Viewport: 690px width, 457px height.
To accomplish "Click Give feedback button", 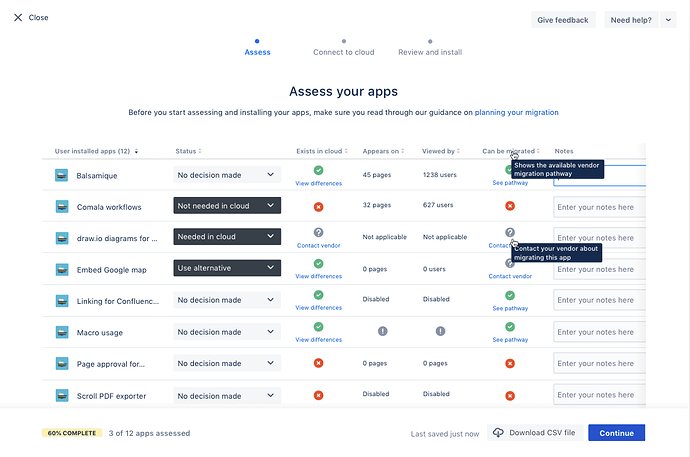I will [x=564, y=20].
